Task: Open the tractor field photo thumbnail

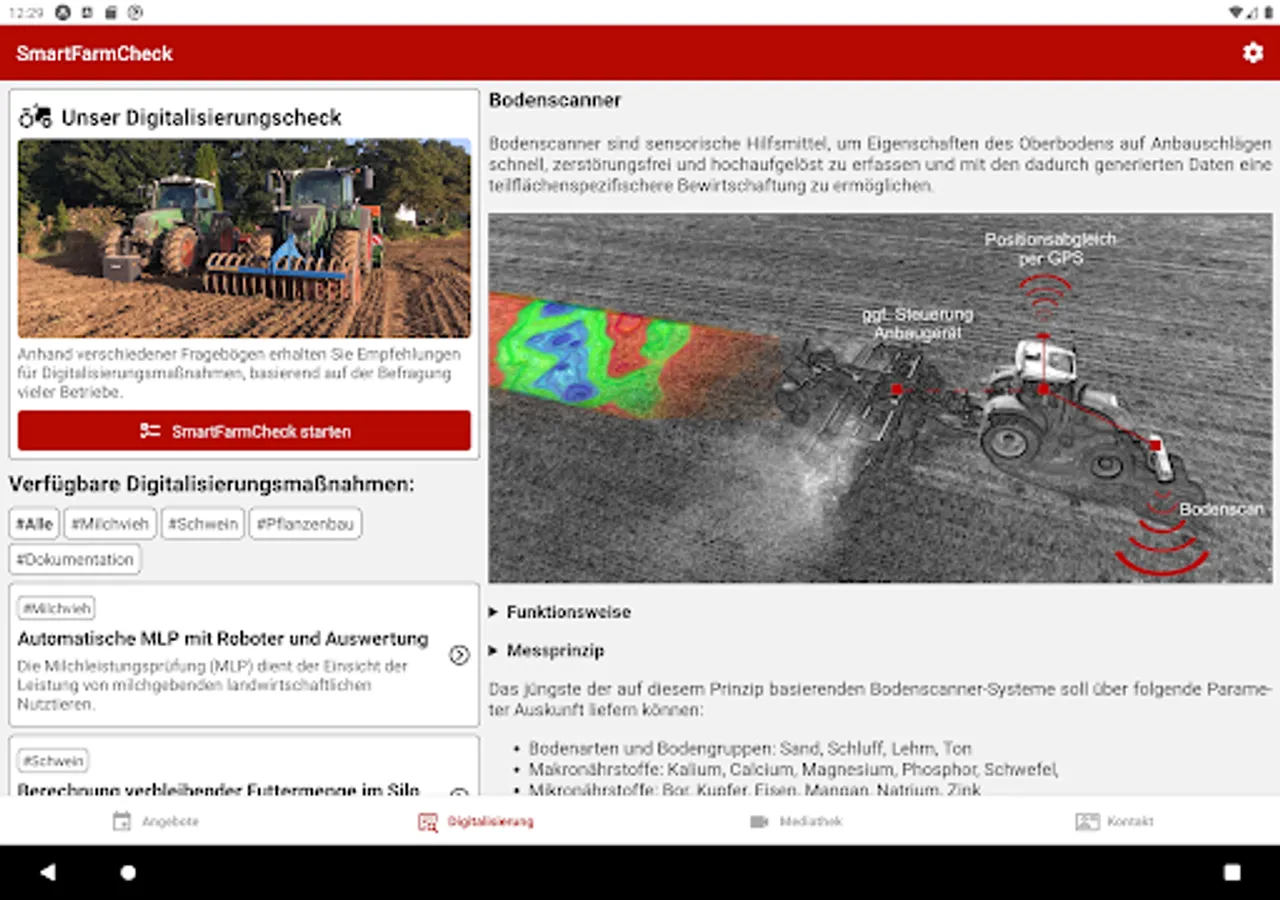Action: click(244, 238)
